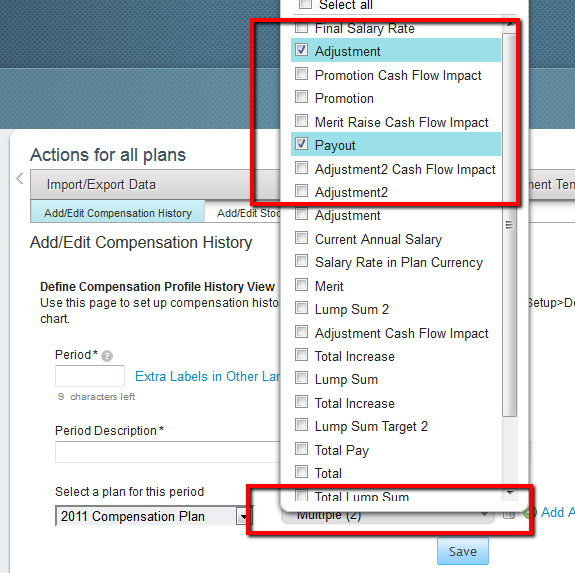
Task: Click the field list scrollbar thumb
Action: (x=509, y=224)
